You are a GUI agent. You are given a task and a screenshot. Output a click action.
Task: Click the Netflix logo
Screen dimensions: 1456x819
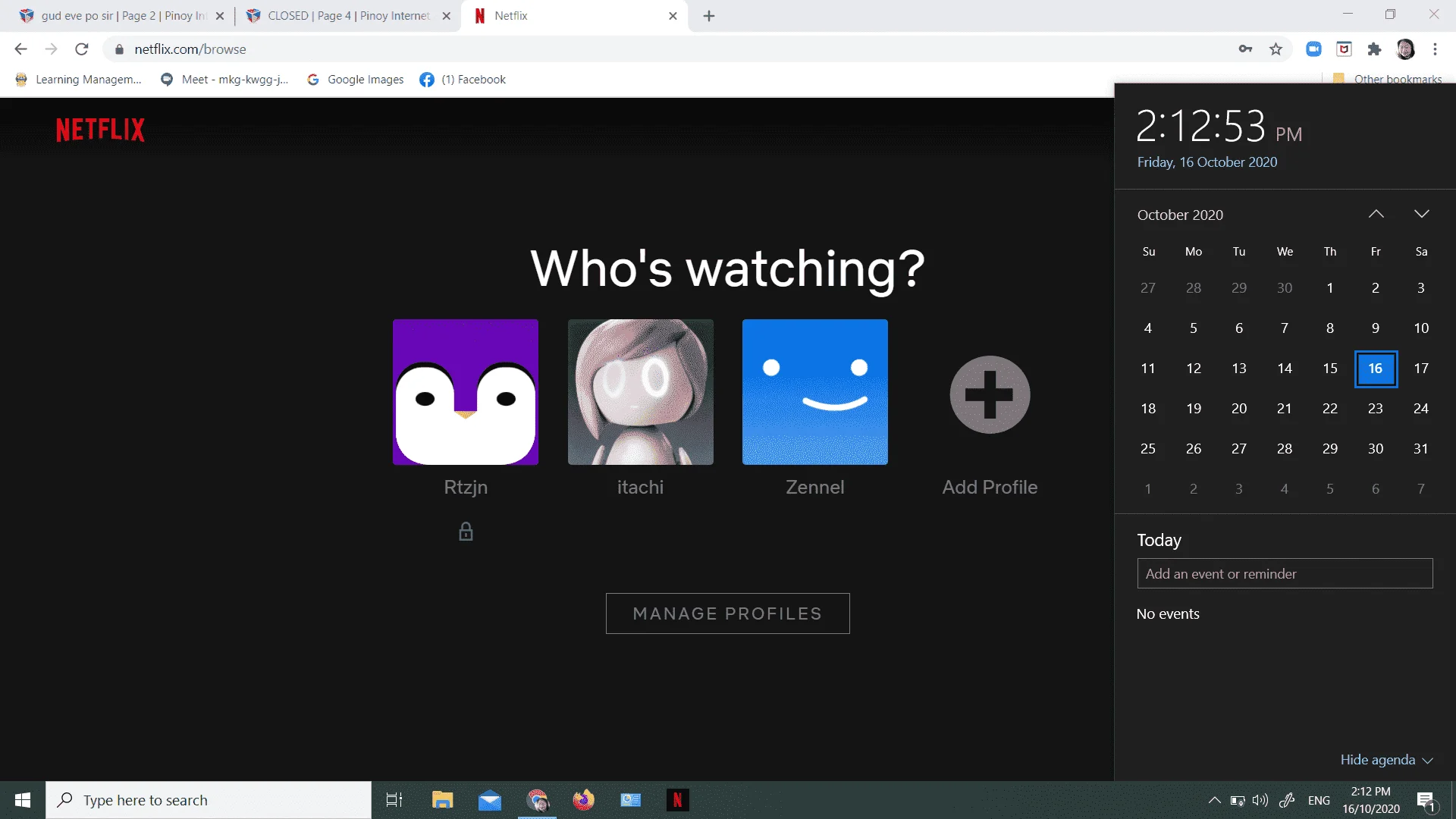[100, 130]
